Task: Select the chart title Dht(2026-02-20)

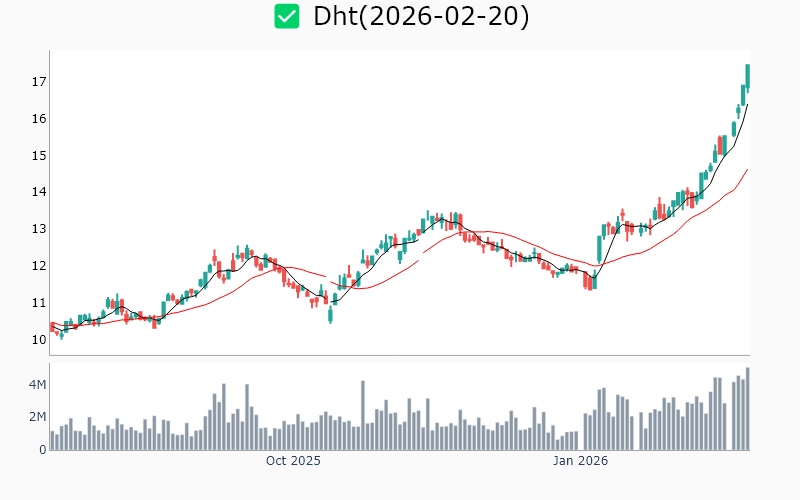Action: tap(421, 17)
